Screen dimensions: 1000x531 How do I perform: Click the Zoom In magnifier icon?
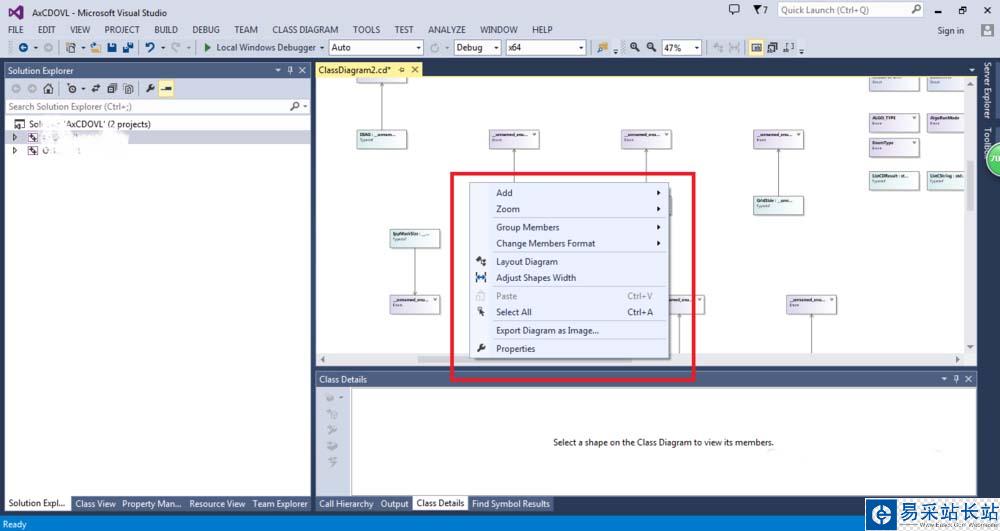(x=635, y=48)
